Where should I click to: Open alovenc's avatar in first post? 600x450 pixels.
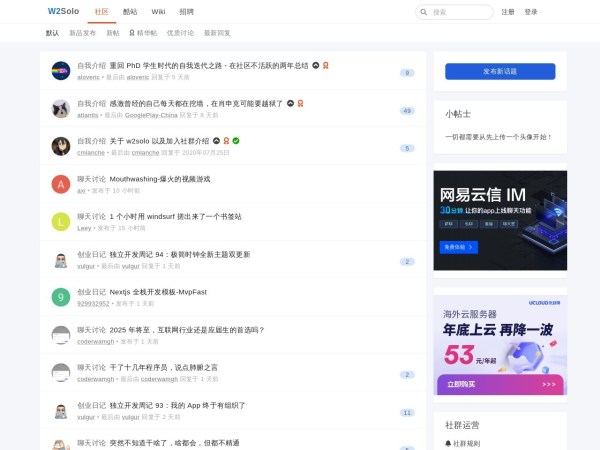pos(61,71)
